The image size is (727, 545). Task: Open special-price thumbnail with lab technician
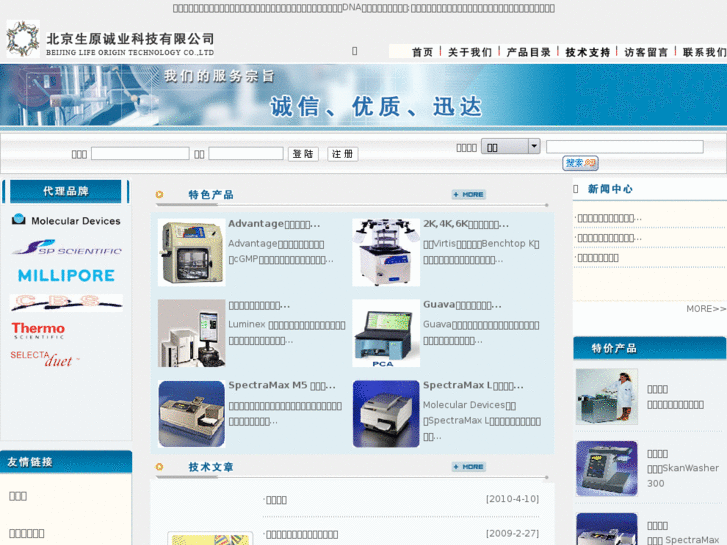[x=606, y=397]
